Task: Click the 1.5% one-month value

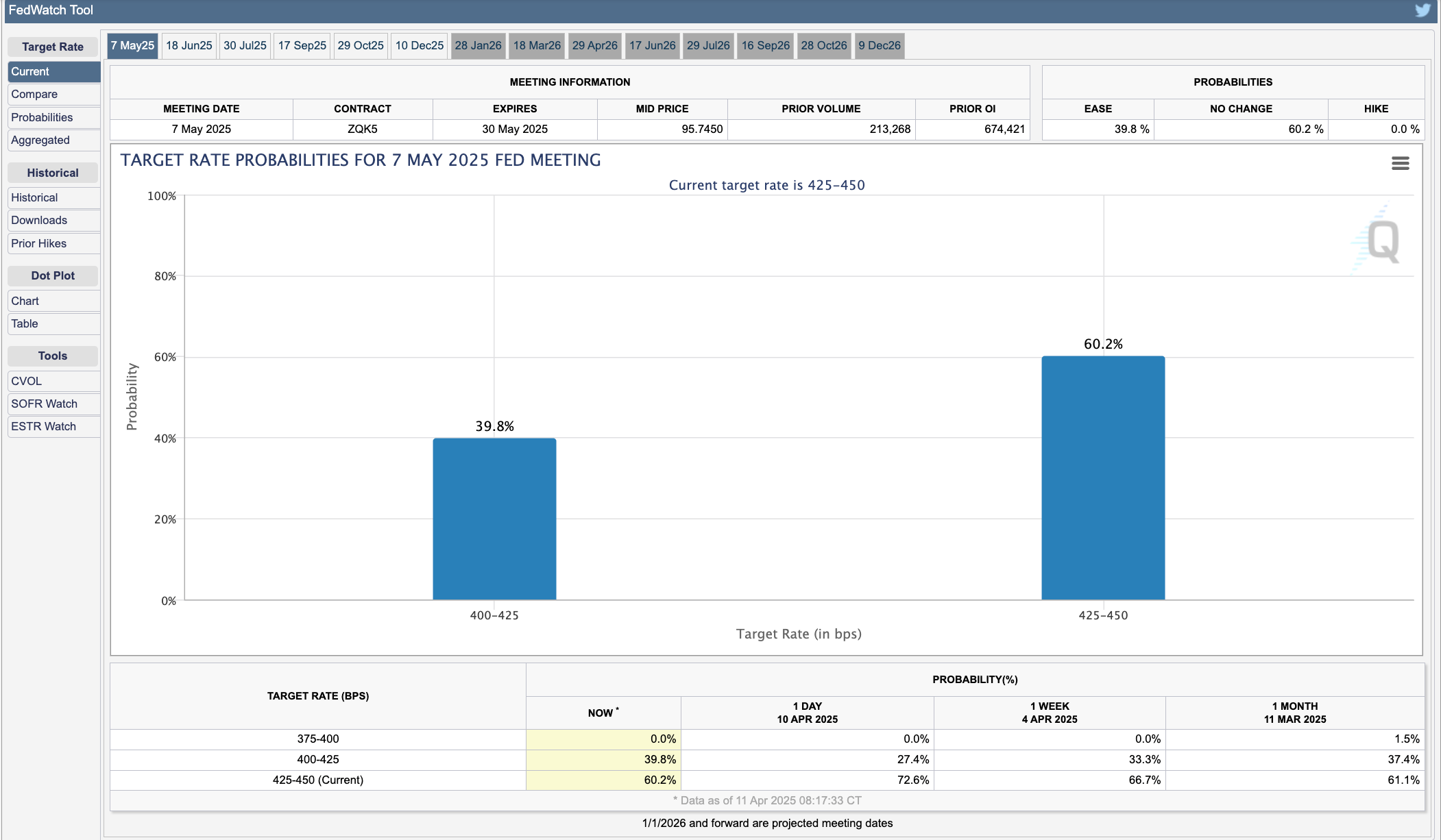Action: pos(1407,739)
